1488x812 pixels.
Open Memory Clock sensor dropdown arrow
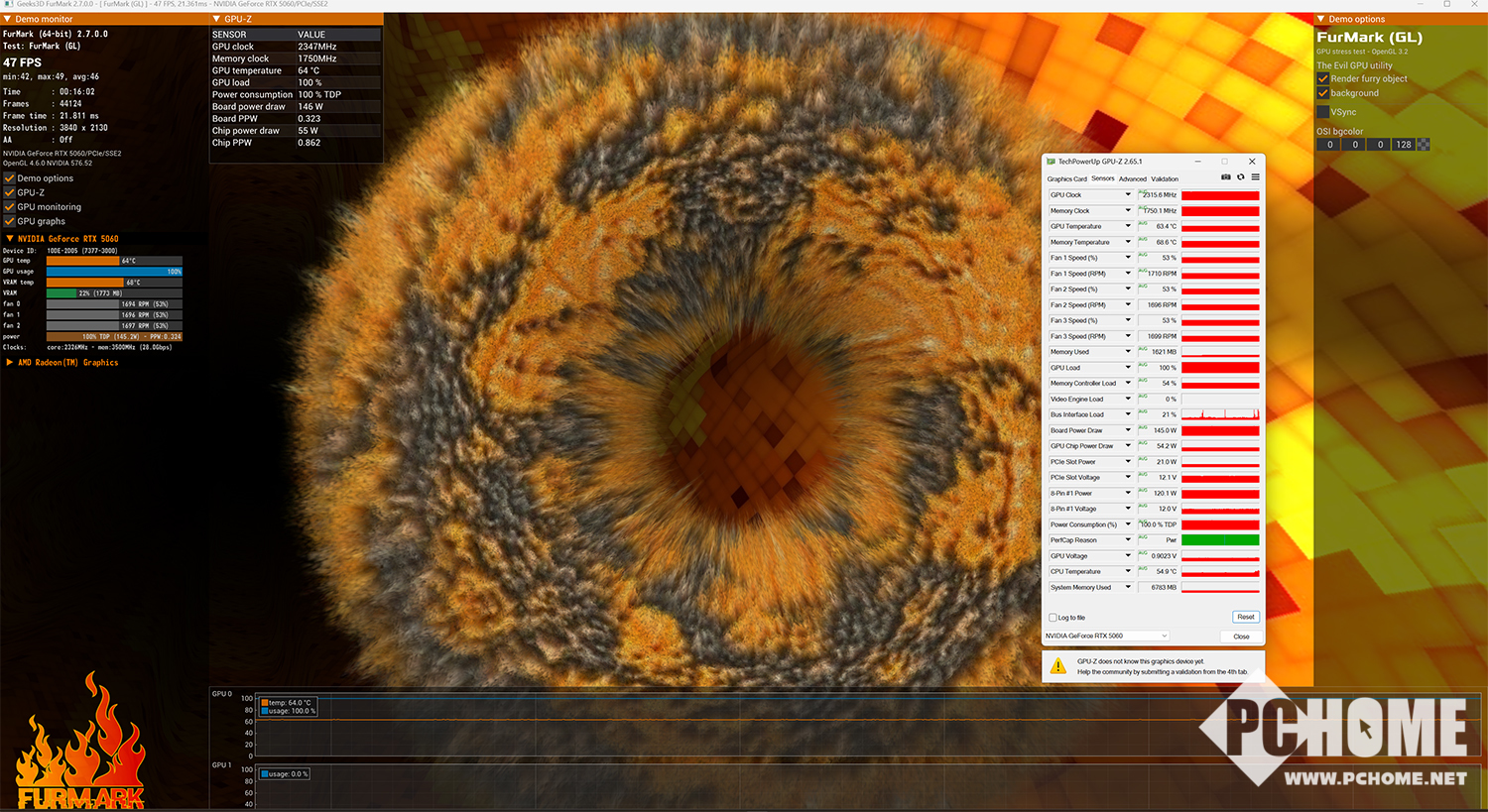(1128, 211)
